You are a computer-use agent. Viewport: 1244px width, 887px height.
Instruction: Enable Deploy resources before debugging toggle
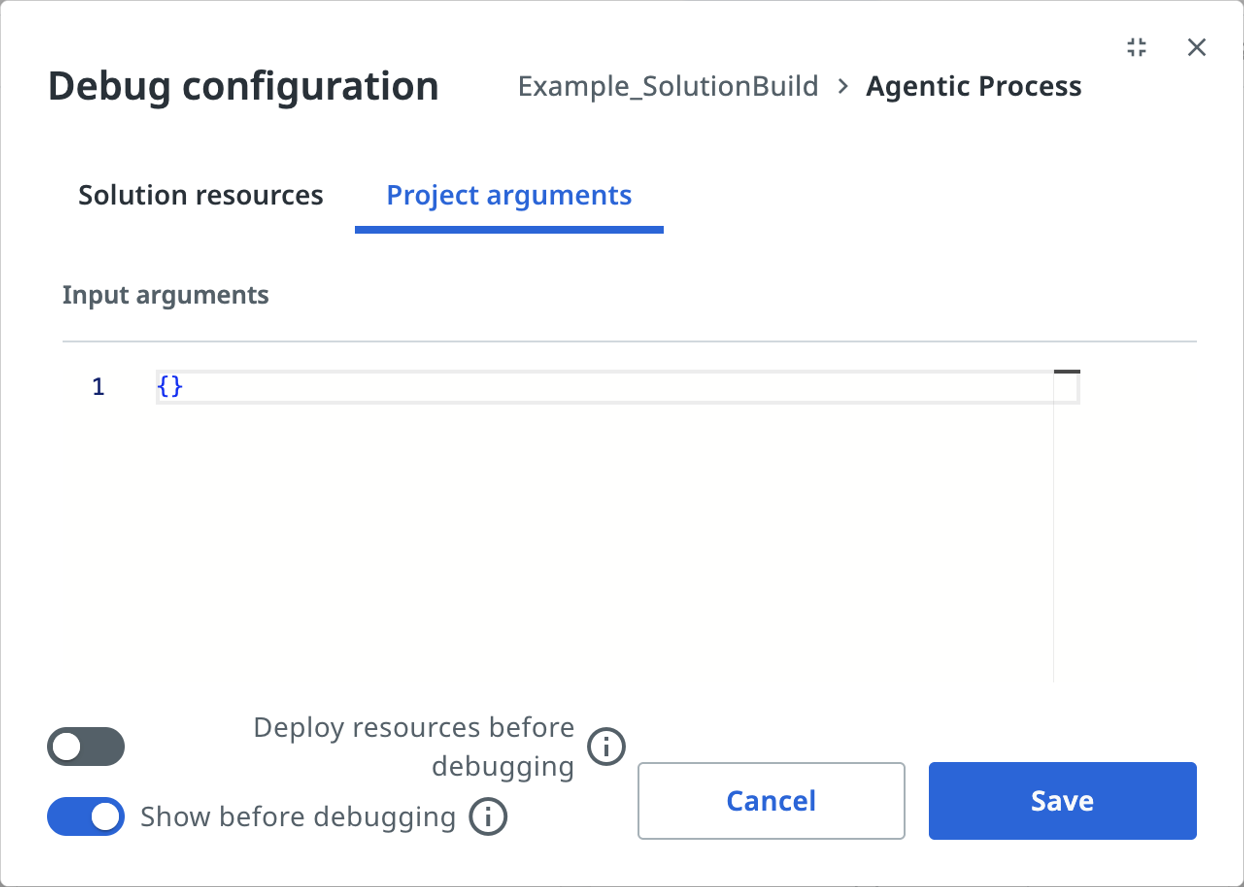[86, 747]
